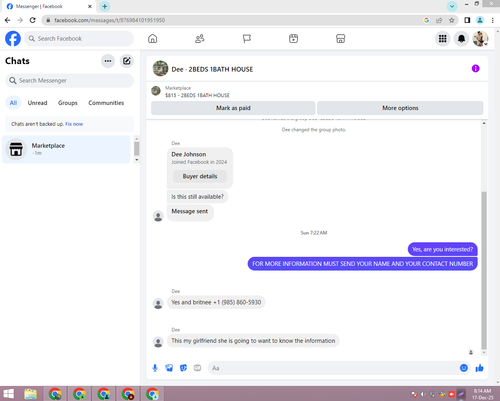The image size is (500, 401).
Task: Open the Marketplace listing $815 thumbnail
Action: click(156, 91)
